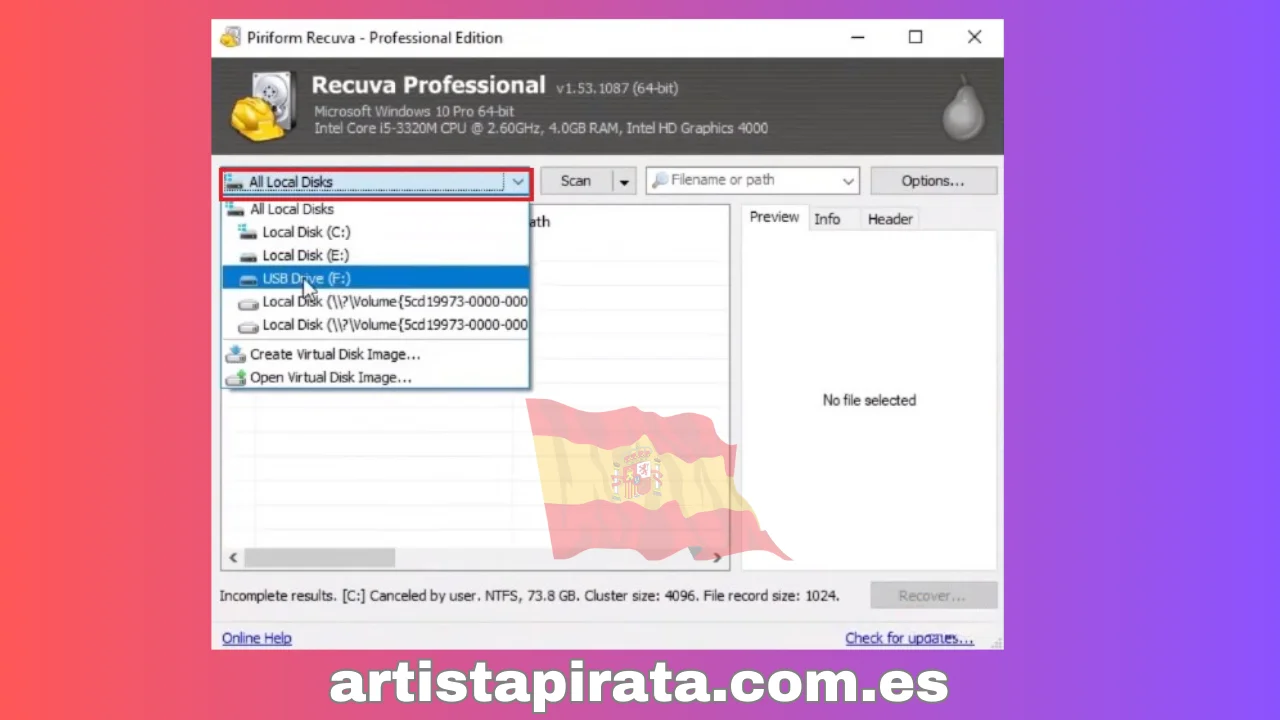The height and width of the screenshot is (720, 1280).
Task: Open the All Local Disks drive dropdown
Action: 376,182
